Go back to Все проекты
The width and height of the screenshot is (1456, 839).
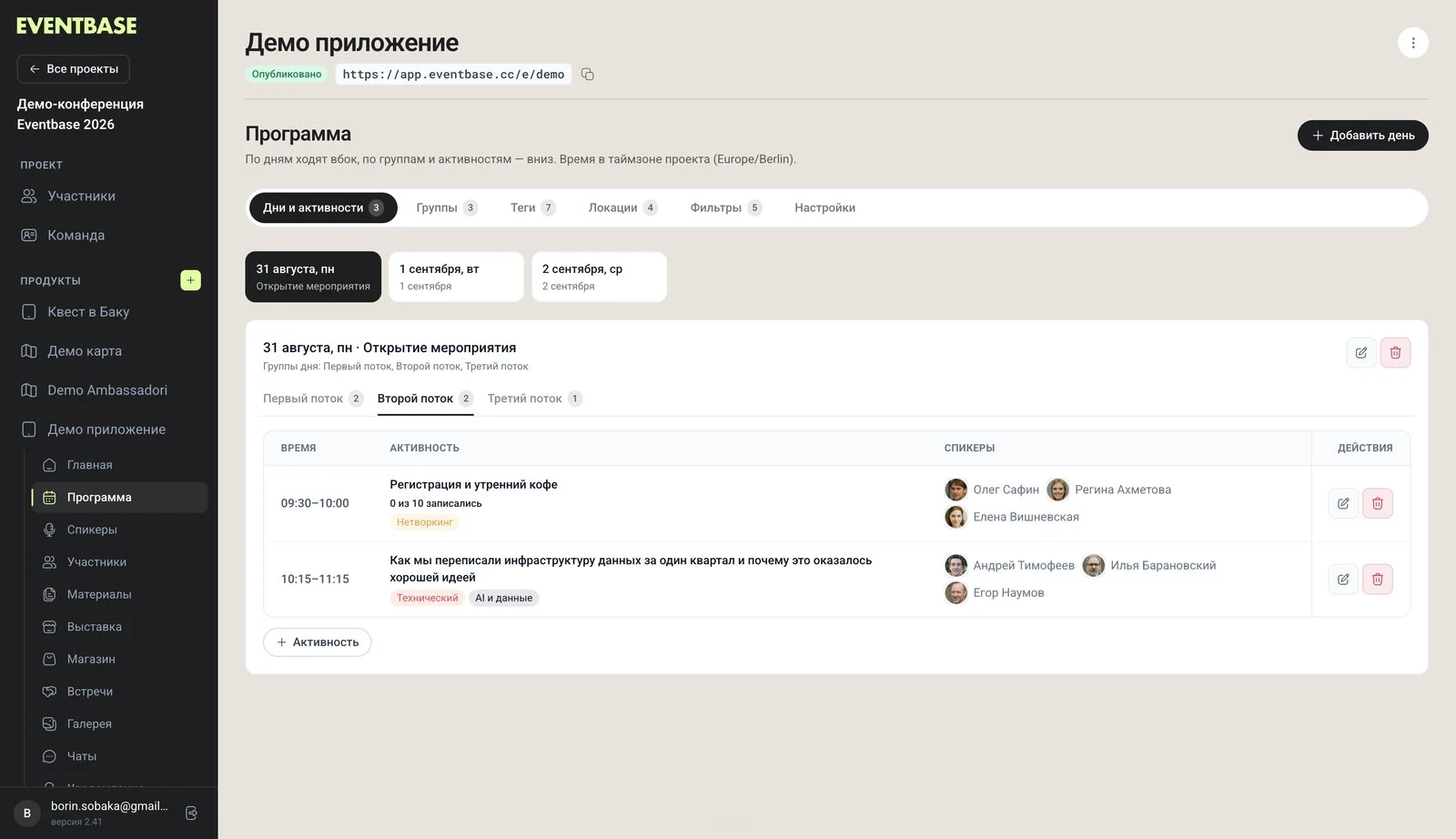[73, 69]
